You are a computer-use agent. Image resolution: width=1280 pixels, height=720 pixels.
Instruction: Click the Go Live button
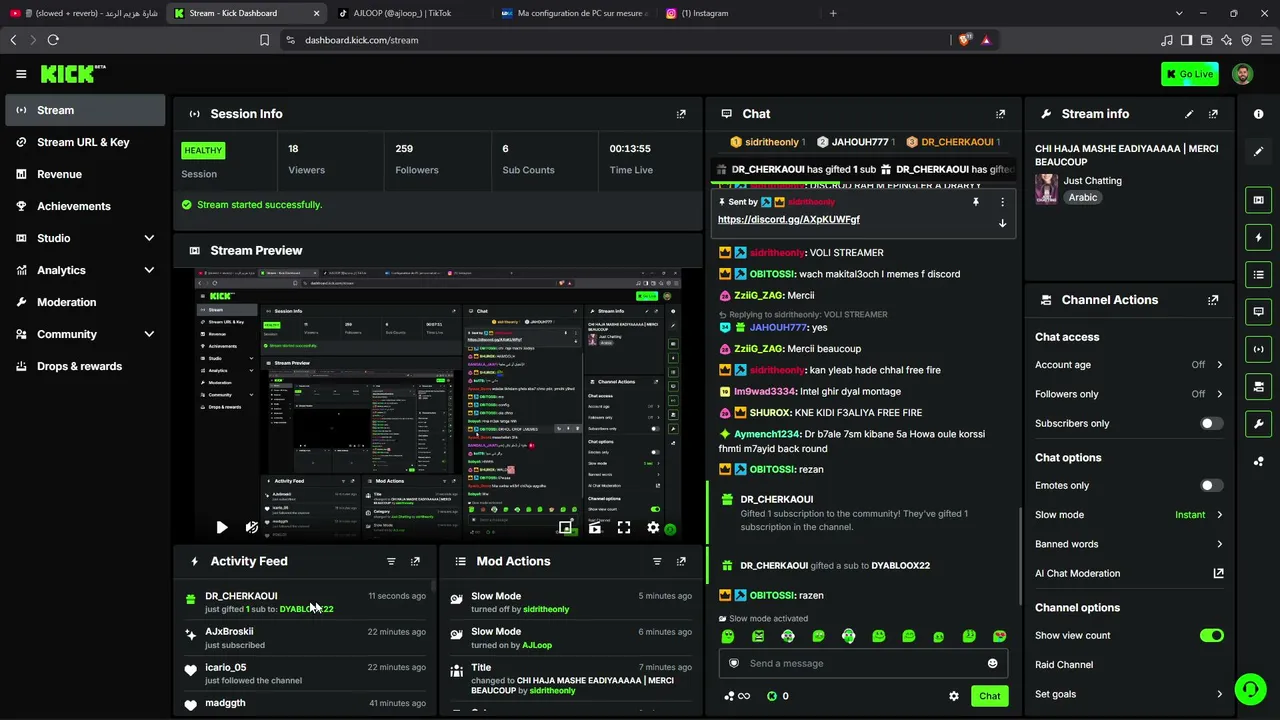click(1190, 74)
